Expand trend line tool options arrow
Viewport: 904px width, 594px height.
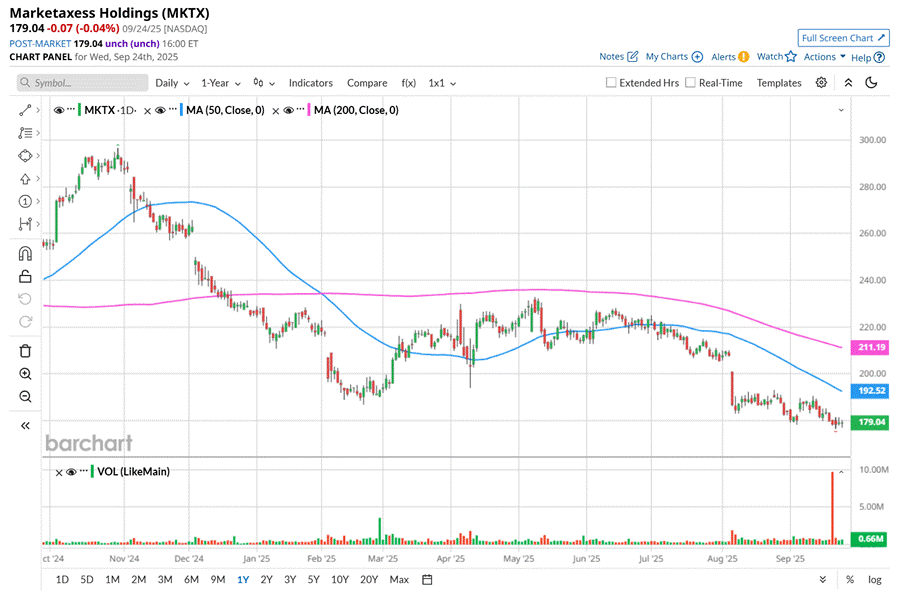pos(38,110)
